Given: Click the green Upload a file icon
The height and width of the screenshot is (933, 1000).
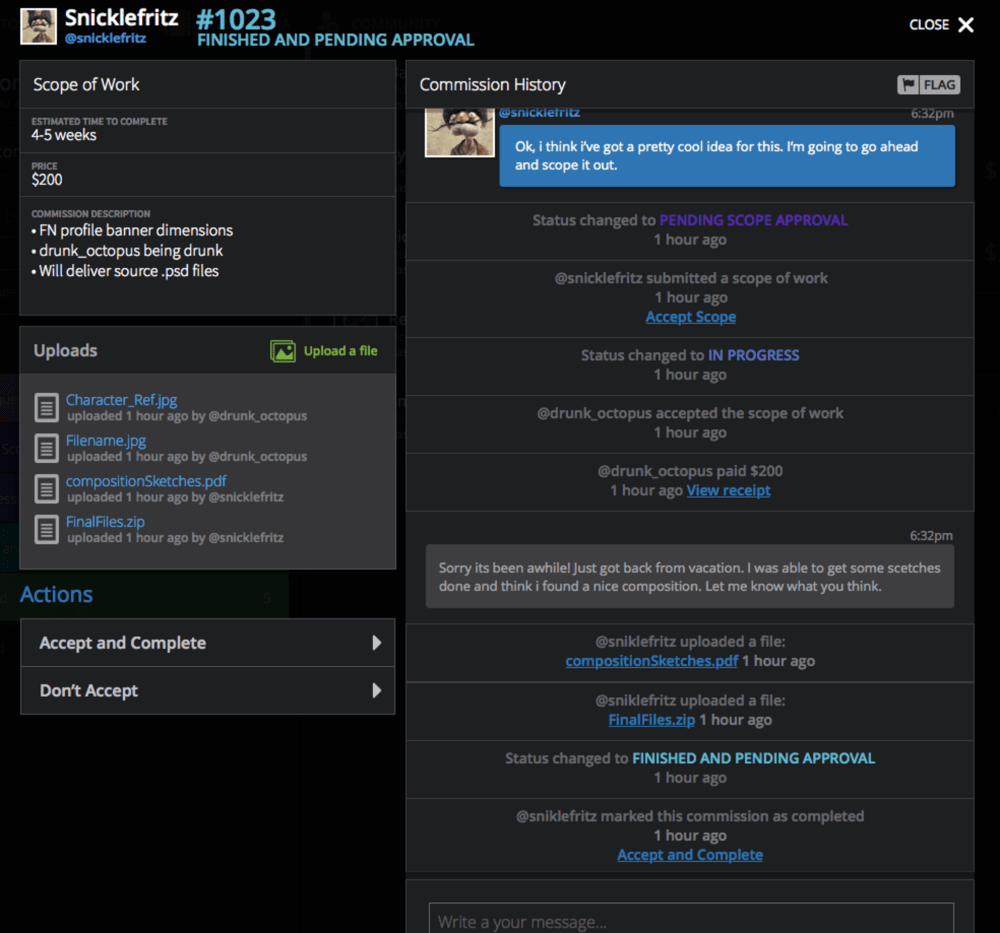Looking at the screenshot, I should tap(284, 350).
